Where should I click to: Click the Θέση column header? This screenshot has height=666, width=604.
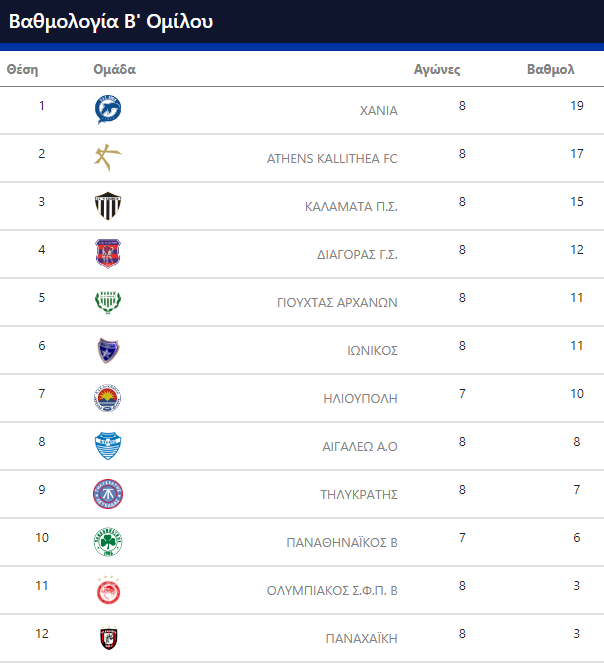pos(22,69)
